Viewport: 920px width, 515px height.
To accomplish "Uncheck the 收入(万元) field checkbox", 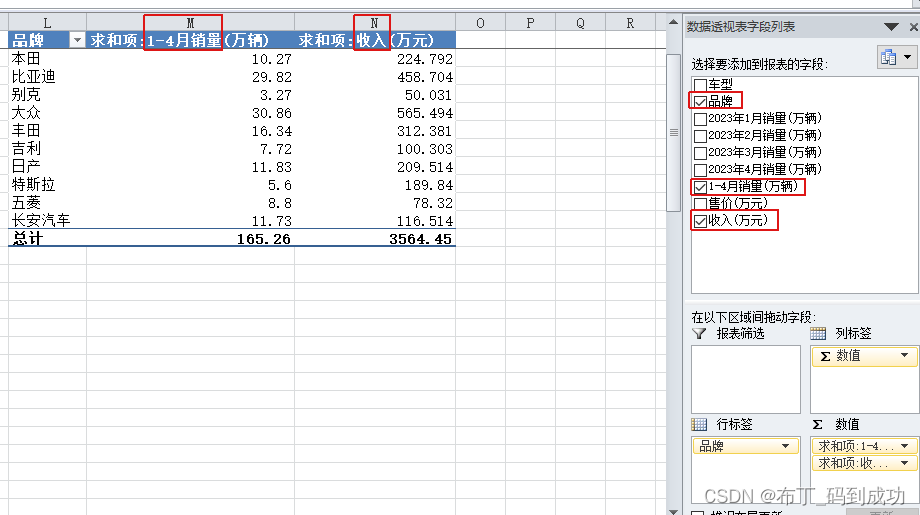I will (700, 221).
